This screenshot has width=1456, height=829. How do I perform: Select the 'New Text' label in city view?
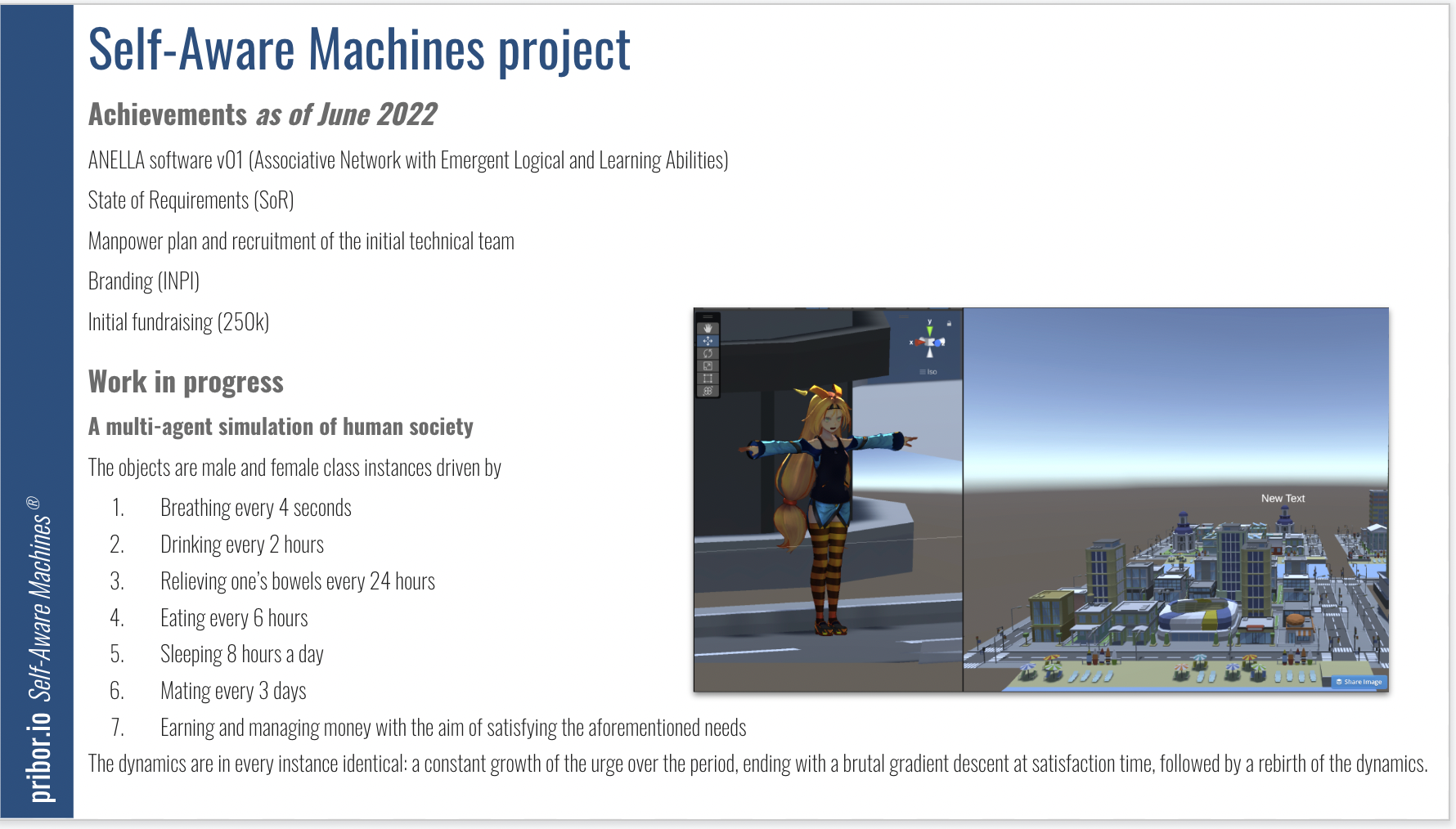tap(1283, 498)
